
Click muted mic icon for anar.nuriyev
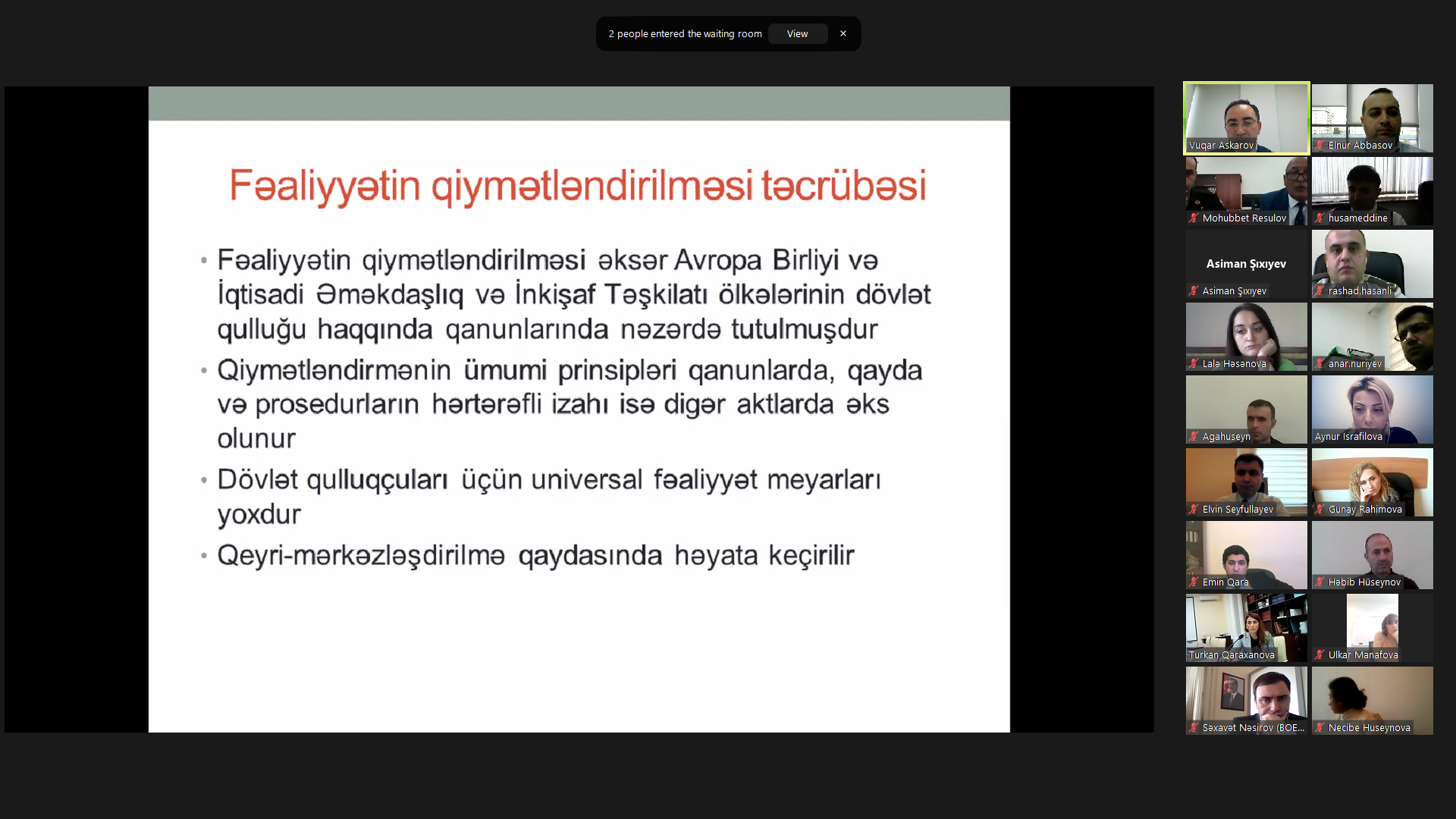click(x=1319, y=363)
